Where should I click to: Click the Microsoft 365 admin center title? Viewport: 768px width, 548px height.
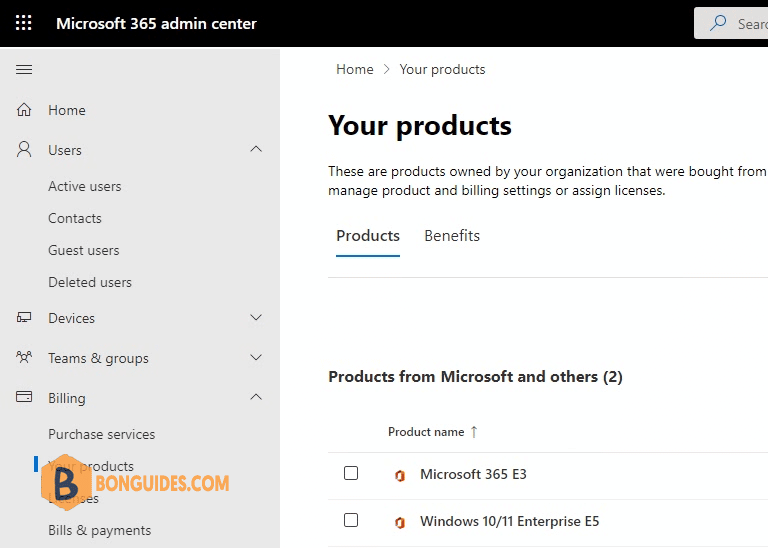click(x=156, y=24)
